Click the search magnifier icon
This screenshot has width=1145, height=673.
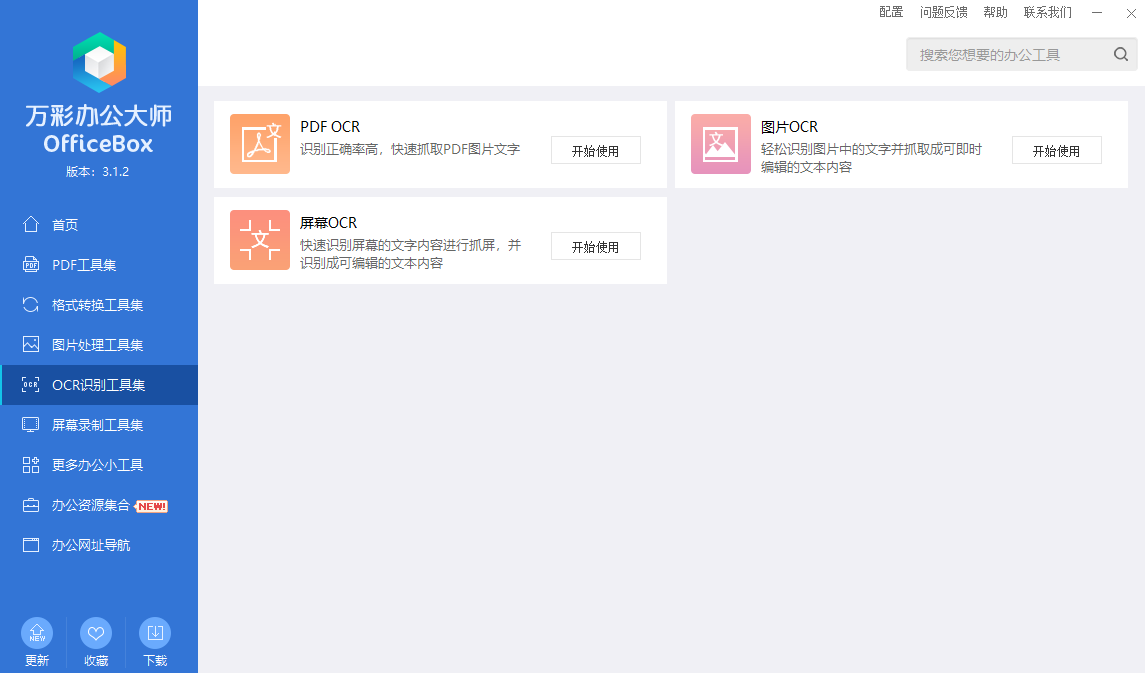(1121, 55)
